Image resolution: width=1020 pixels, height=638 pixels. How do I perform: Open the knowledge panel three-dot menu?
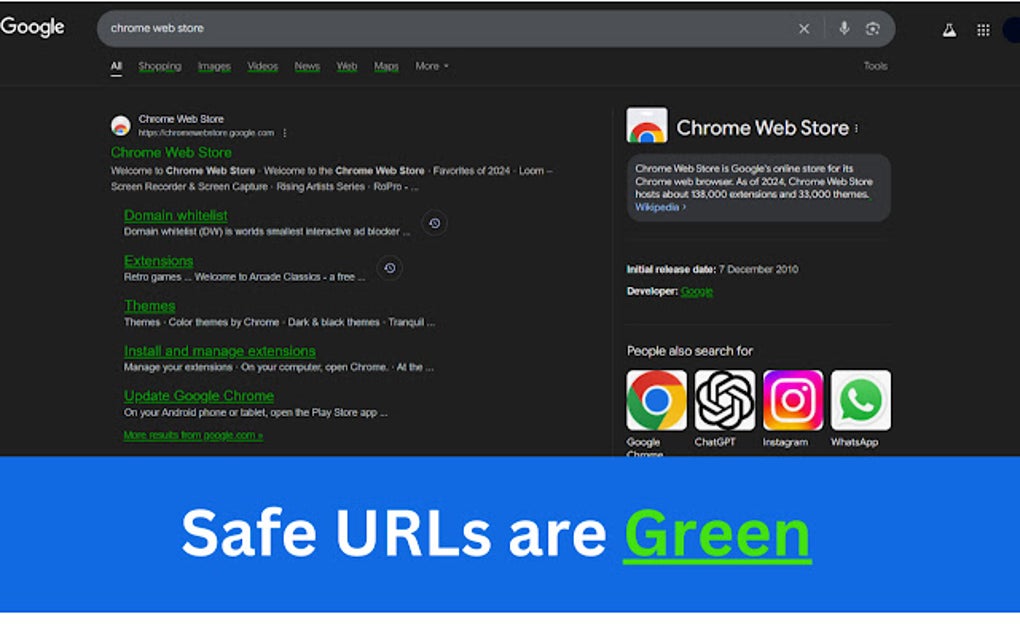(x=857, y=127)
